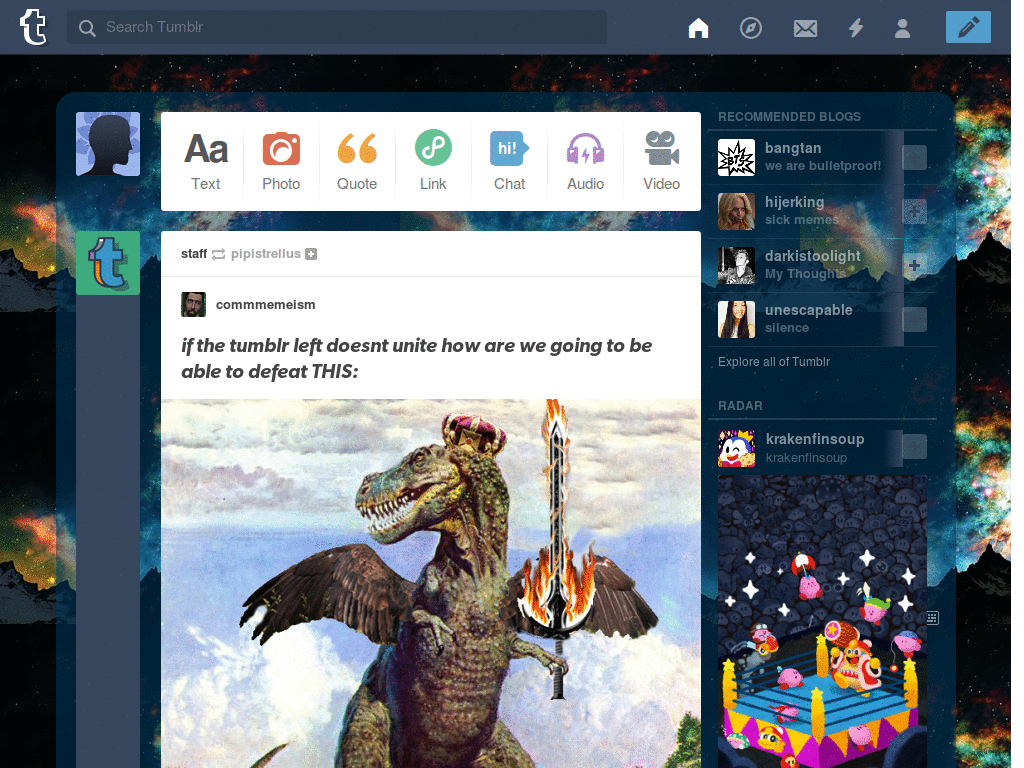Open the darkistoolight blog link

(813, 256)
